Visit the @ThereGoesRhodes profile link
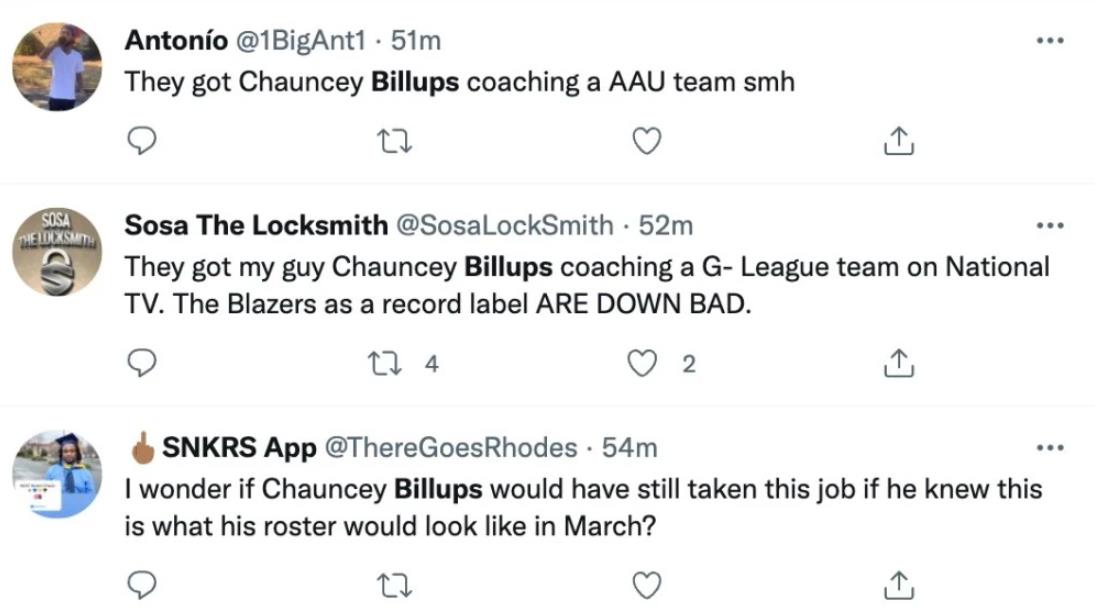Image resolution: width=1095 pixels, height=609 pixels. [451, 448]
